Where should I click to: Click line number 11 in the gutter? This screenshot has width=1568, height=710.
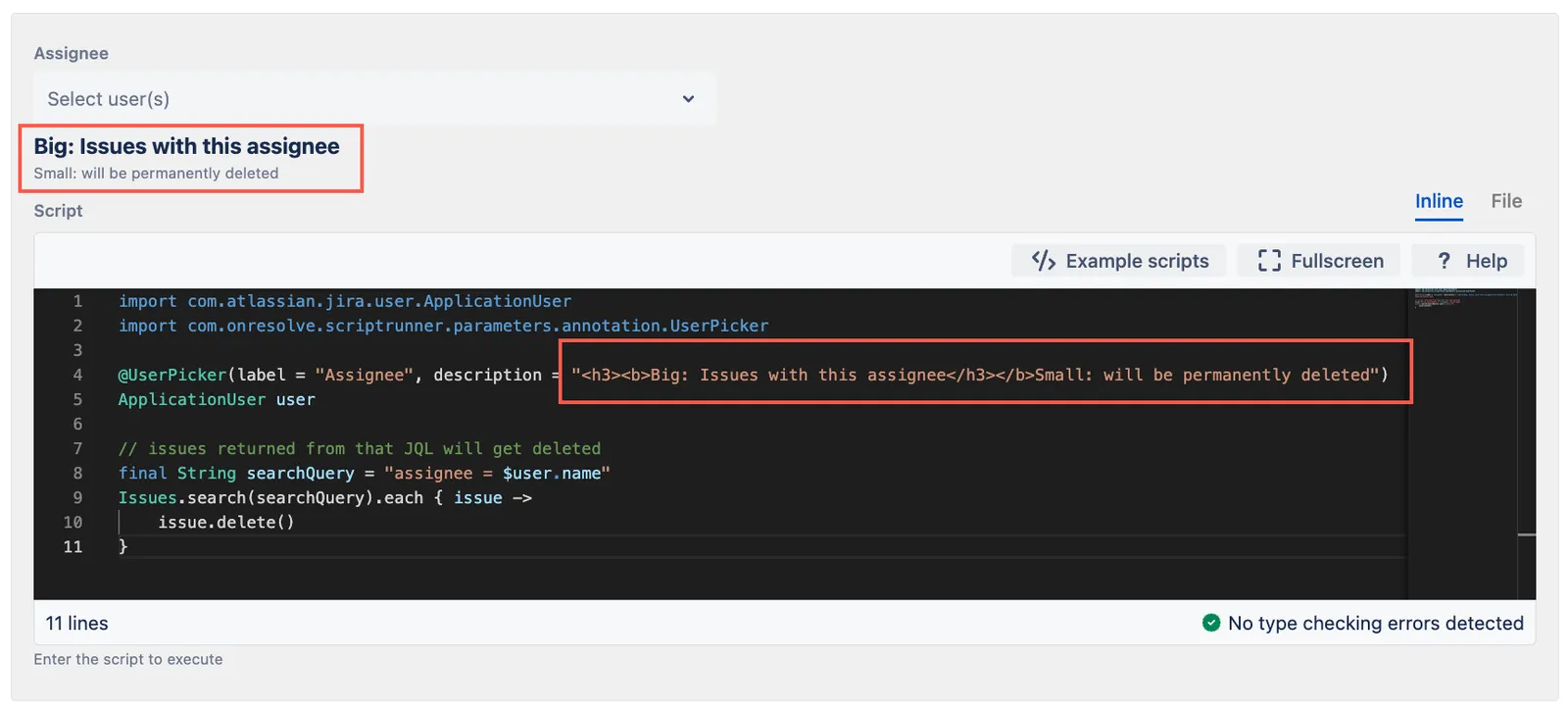click(x=73, y=546)
